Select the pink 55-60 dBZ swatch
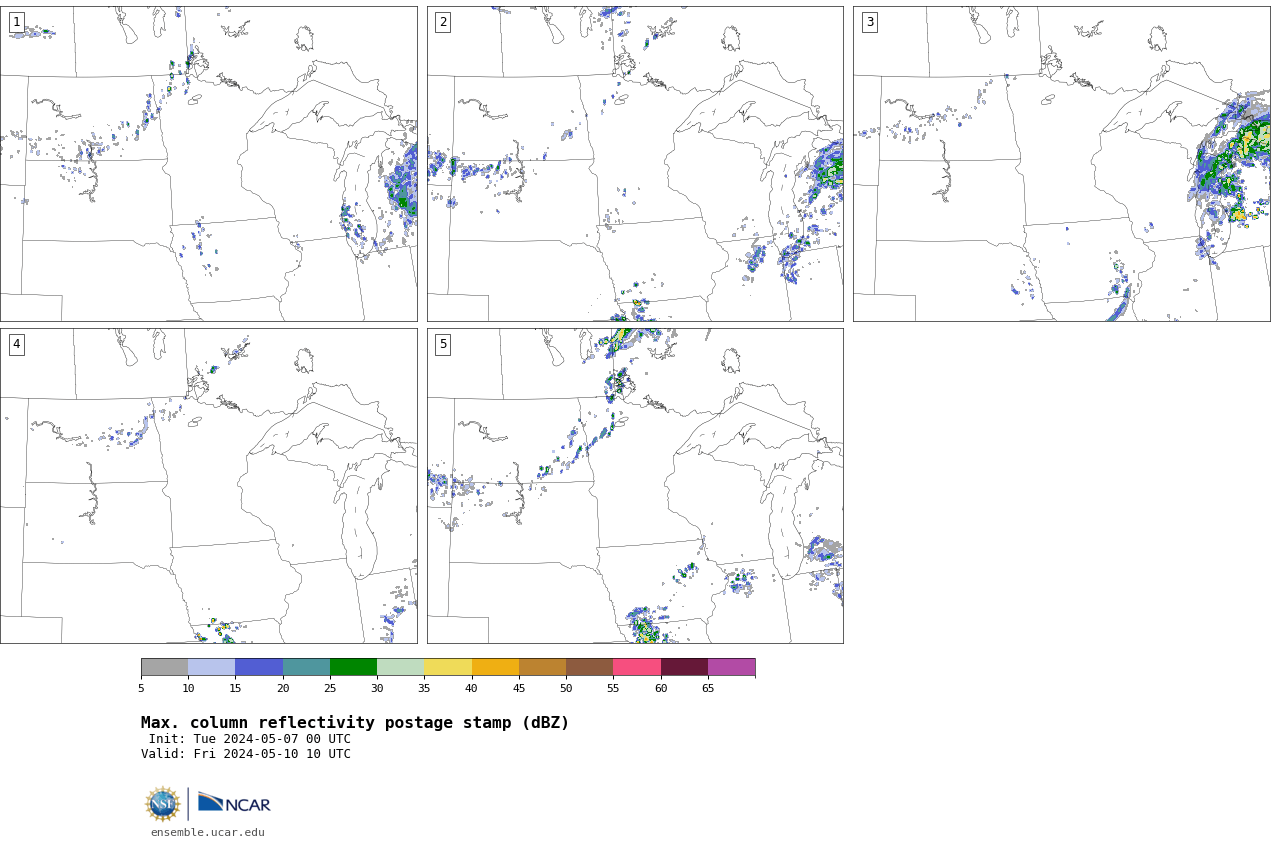1280x844 pixels. click(x=637, y=667)
